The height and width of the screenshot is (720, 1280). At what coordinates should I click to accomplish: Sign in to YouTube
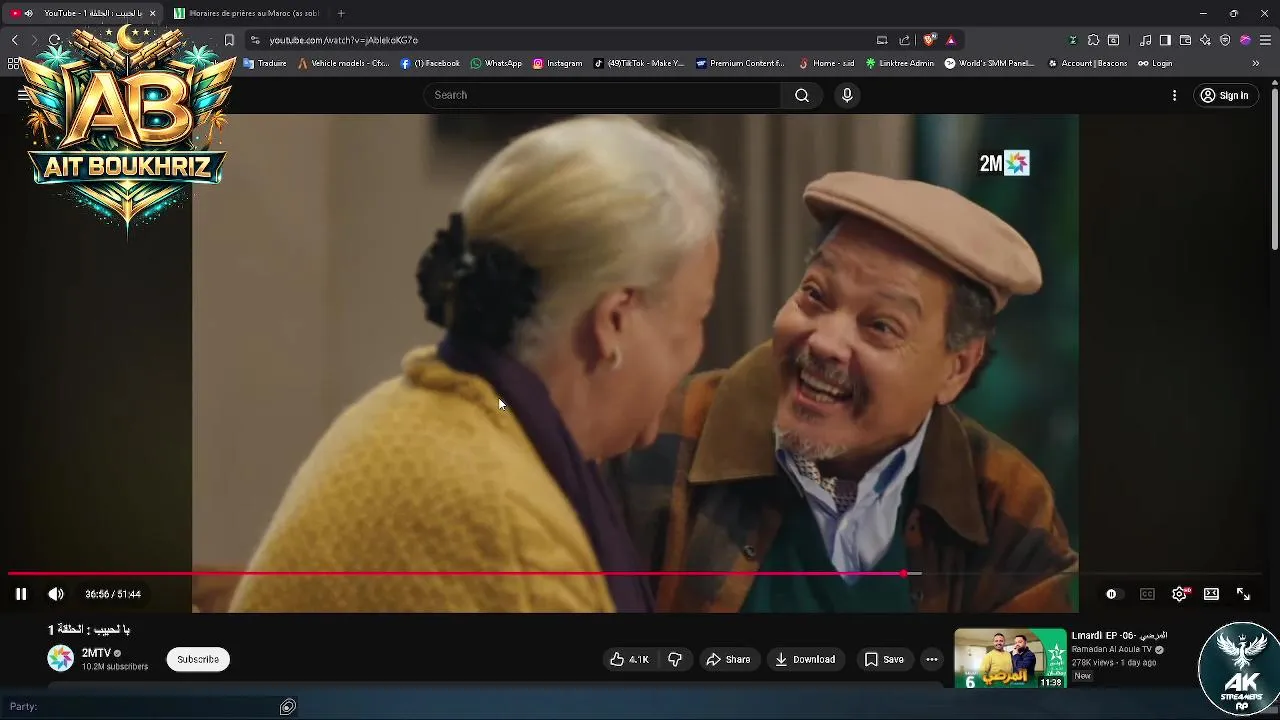pyautogui.click(x=1224, y=95)
